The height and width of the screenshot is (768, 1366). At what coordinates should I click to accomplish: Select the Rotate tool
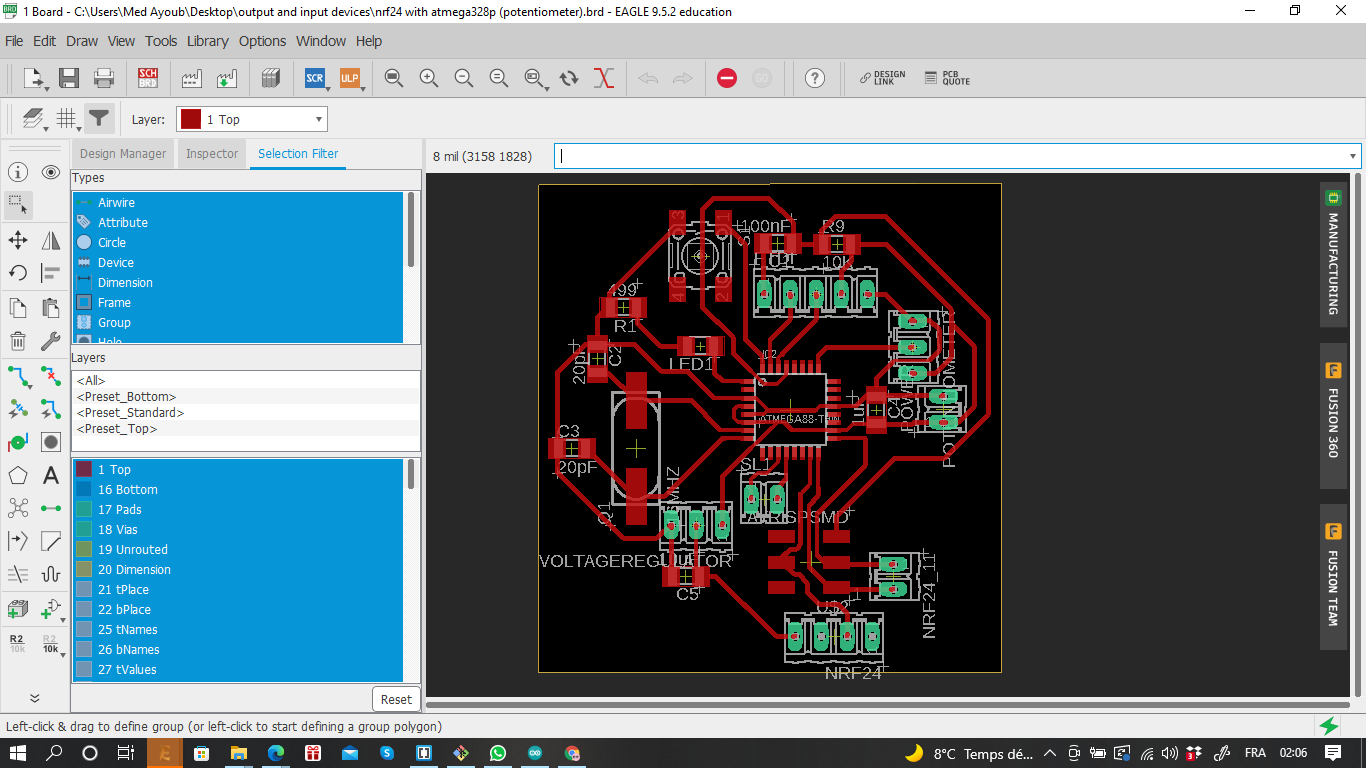tap(18, 273)
